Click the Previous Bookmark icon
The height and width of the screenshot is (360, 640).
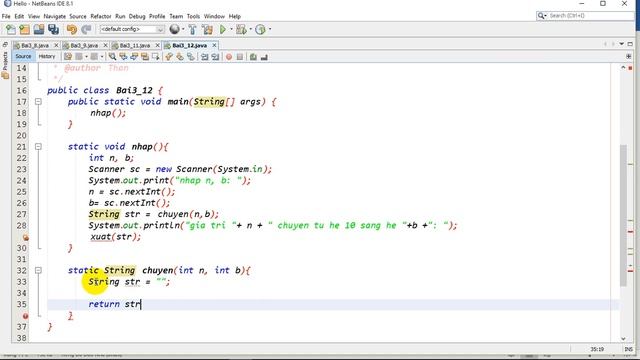click(169, 57)
